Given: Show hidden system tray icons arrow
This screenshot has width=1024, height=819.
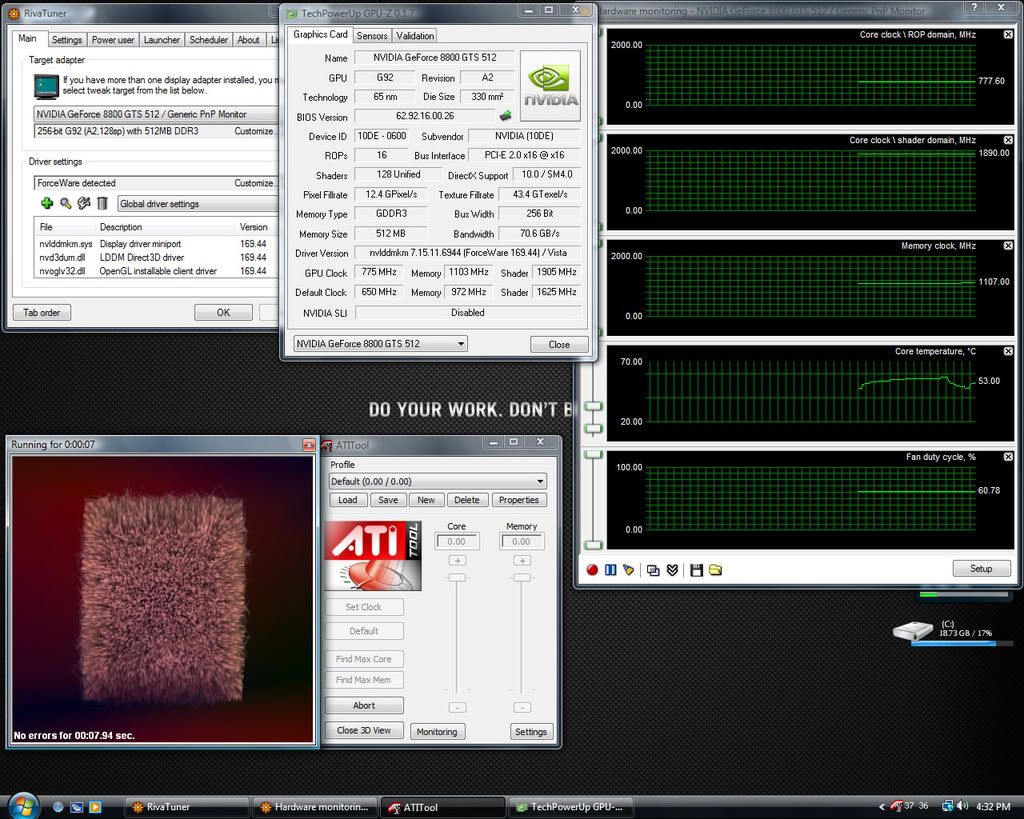Looking at the screenshot, I should (x=882, y=807).
